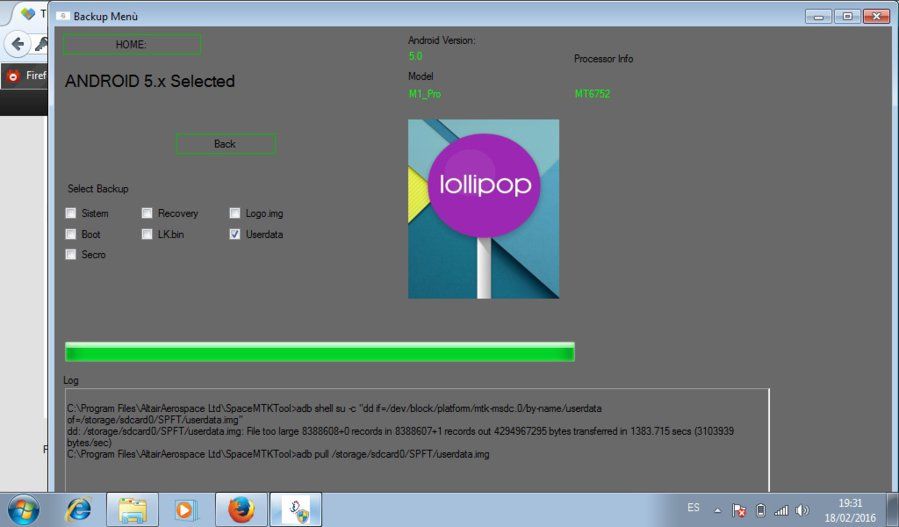Select the Recovery backup checkbox
Viewport: 899px width, 527px height.
coord(147,213)
